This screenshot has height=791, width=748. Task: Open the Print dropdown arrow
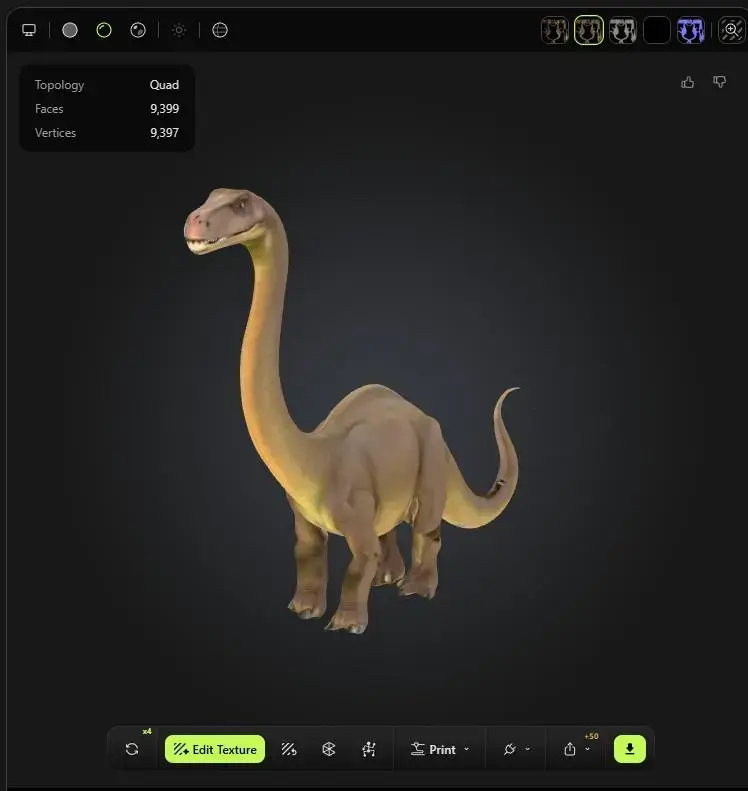click(467, 749)
